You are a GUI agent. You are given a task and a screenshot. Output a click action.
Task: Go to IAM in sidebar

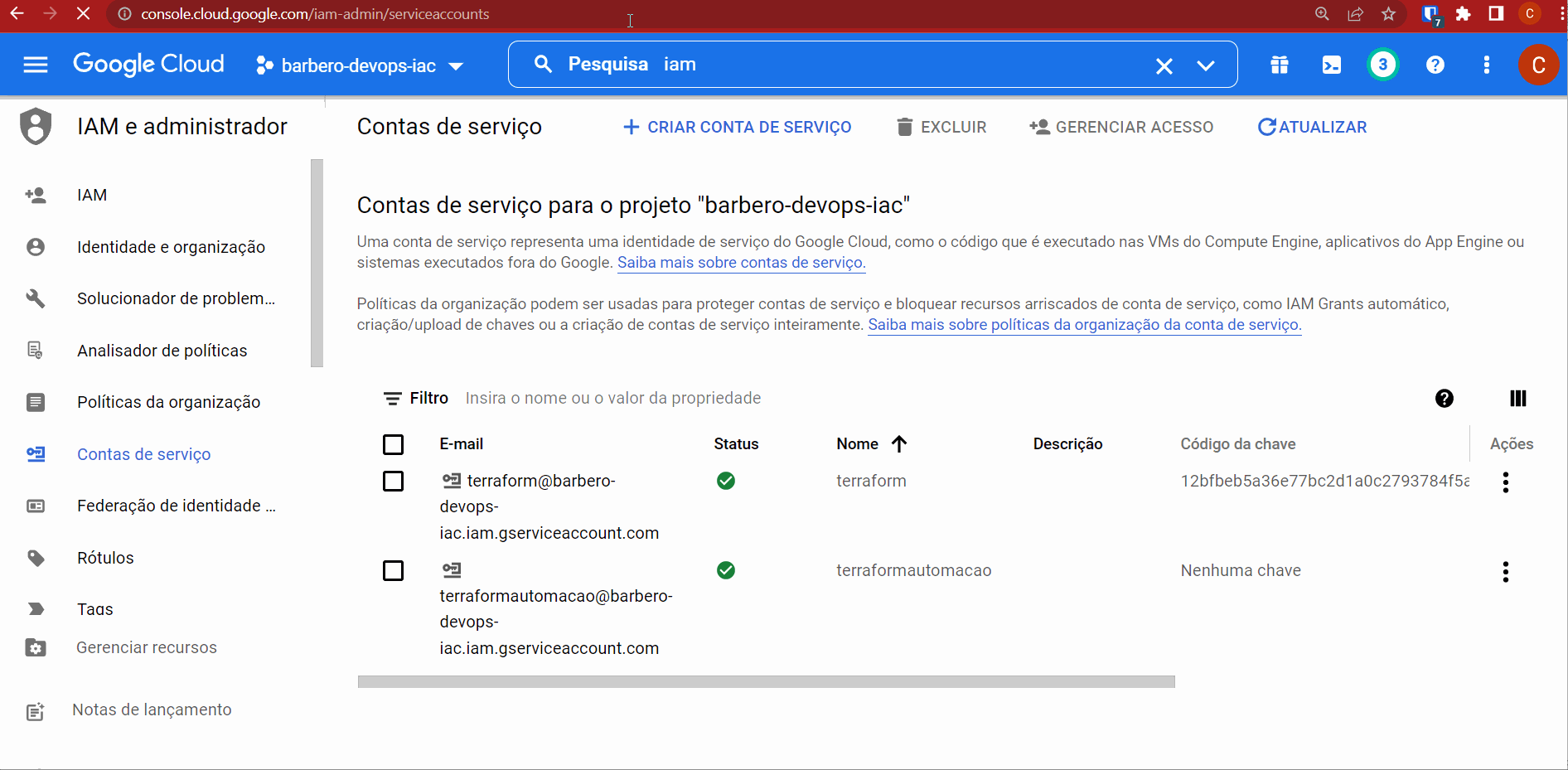[92, 195]
